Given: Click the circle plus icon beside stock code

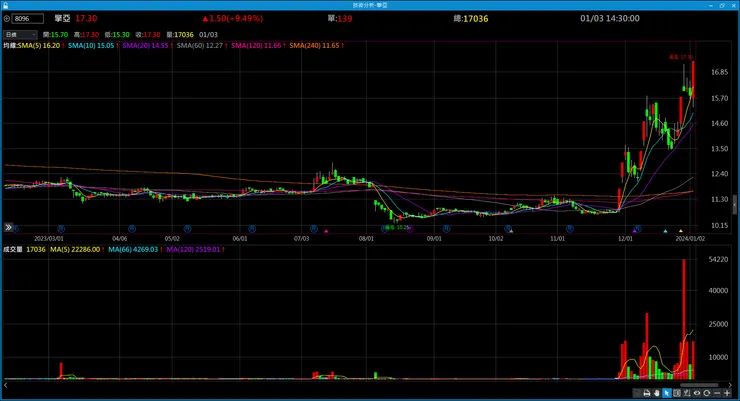Looking at the screenshot, I should coord(7,19).
